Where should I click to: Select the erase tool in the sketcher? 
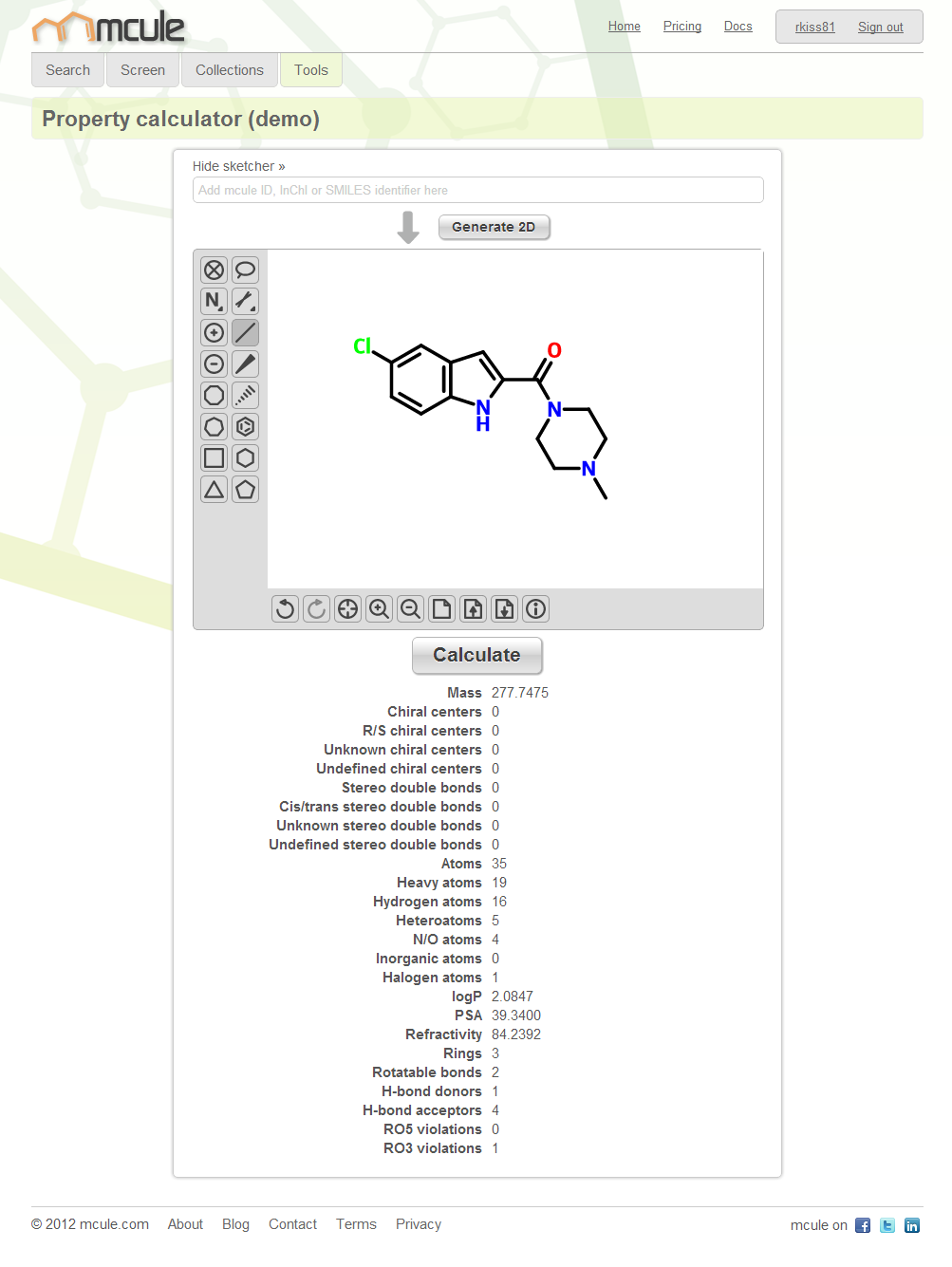click(x=215, y=270)
